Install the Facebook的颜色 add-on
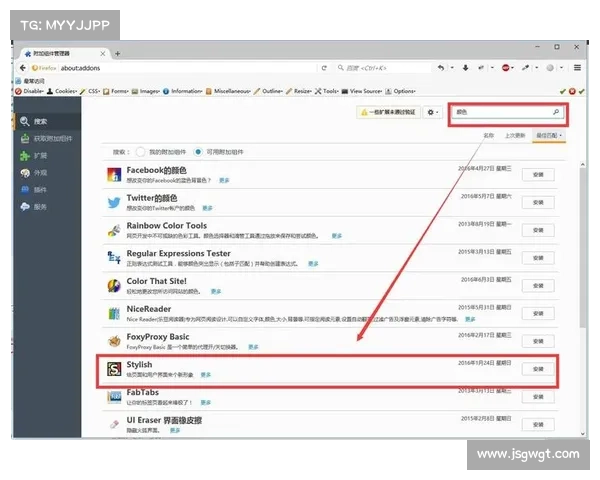Image resolution: width=600 pixels, height=480 pixels. (538, 175)
